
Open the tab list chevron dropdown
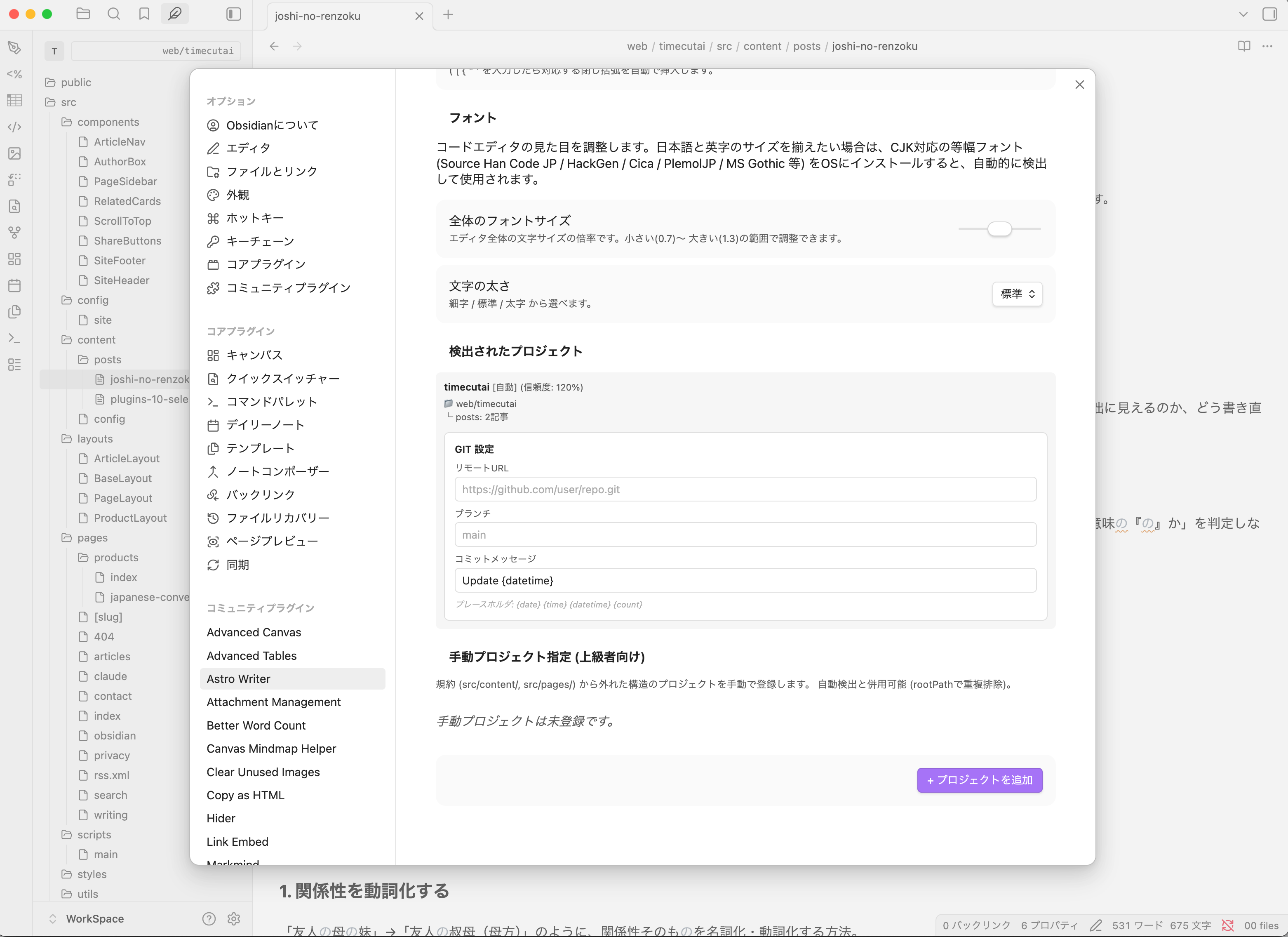coord(1243,14)
